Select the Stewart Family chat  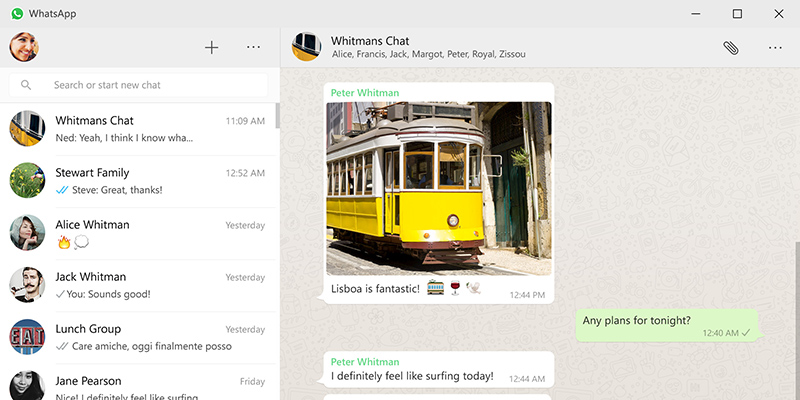(140, 181)
